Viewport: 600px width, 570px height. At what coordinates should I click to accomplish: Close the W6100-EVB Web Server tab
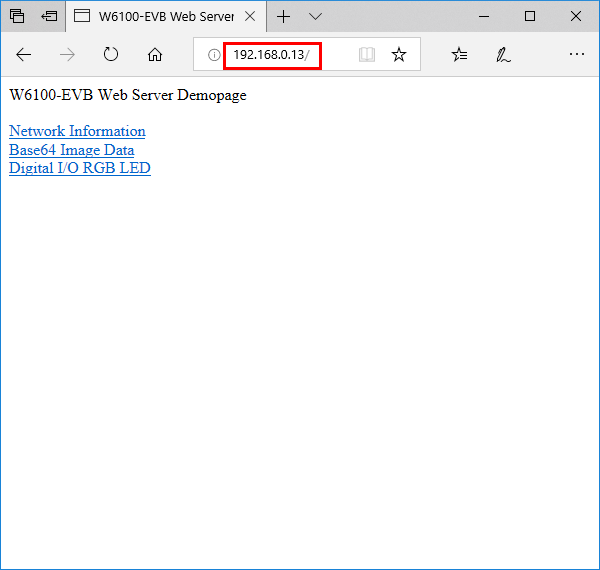coord(249,16)
